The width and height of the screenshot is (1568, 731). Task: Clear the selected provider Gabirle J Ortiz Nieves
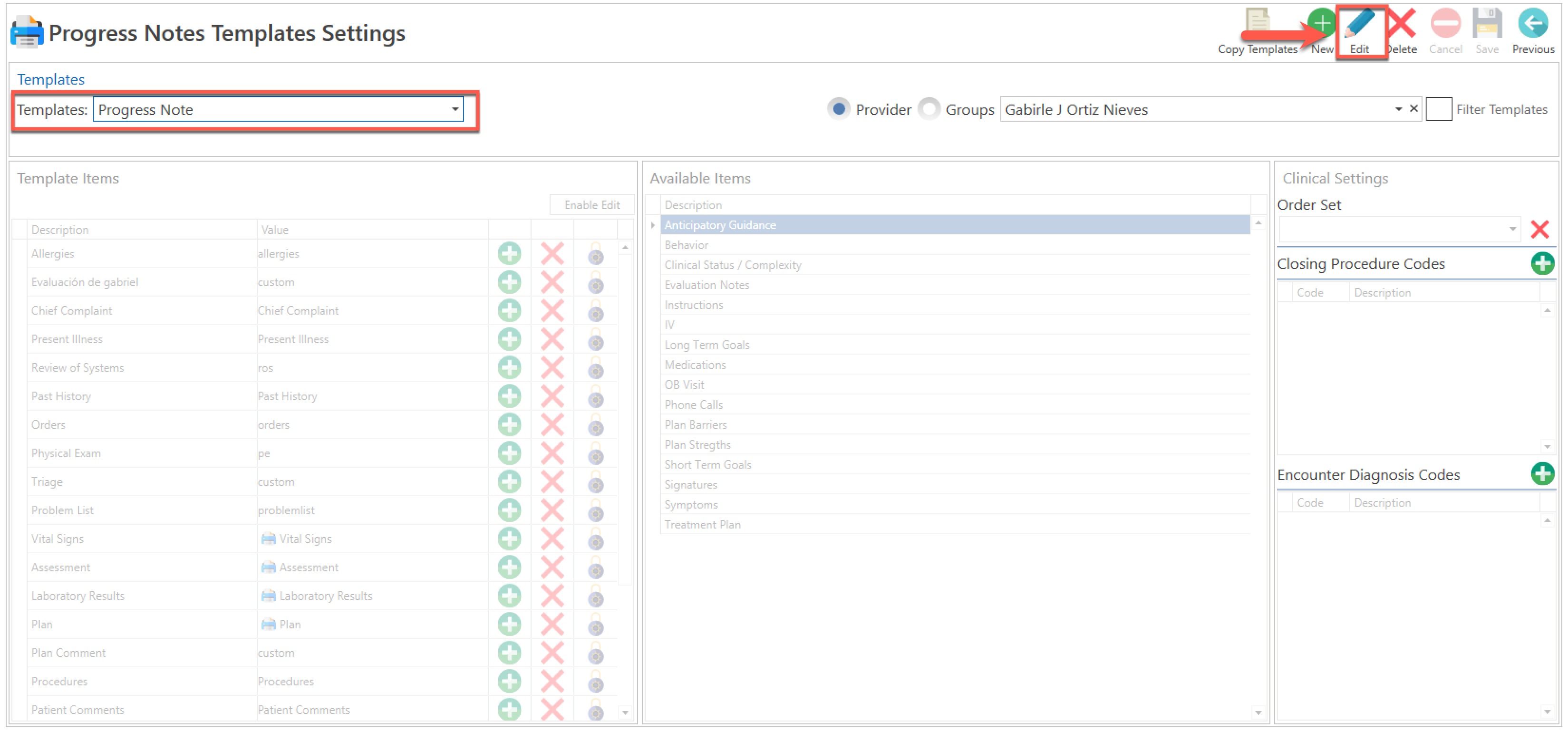point(1413,109)
